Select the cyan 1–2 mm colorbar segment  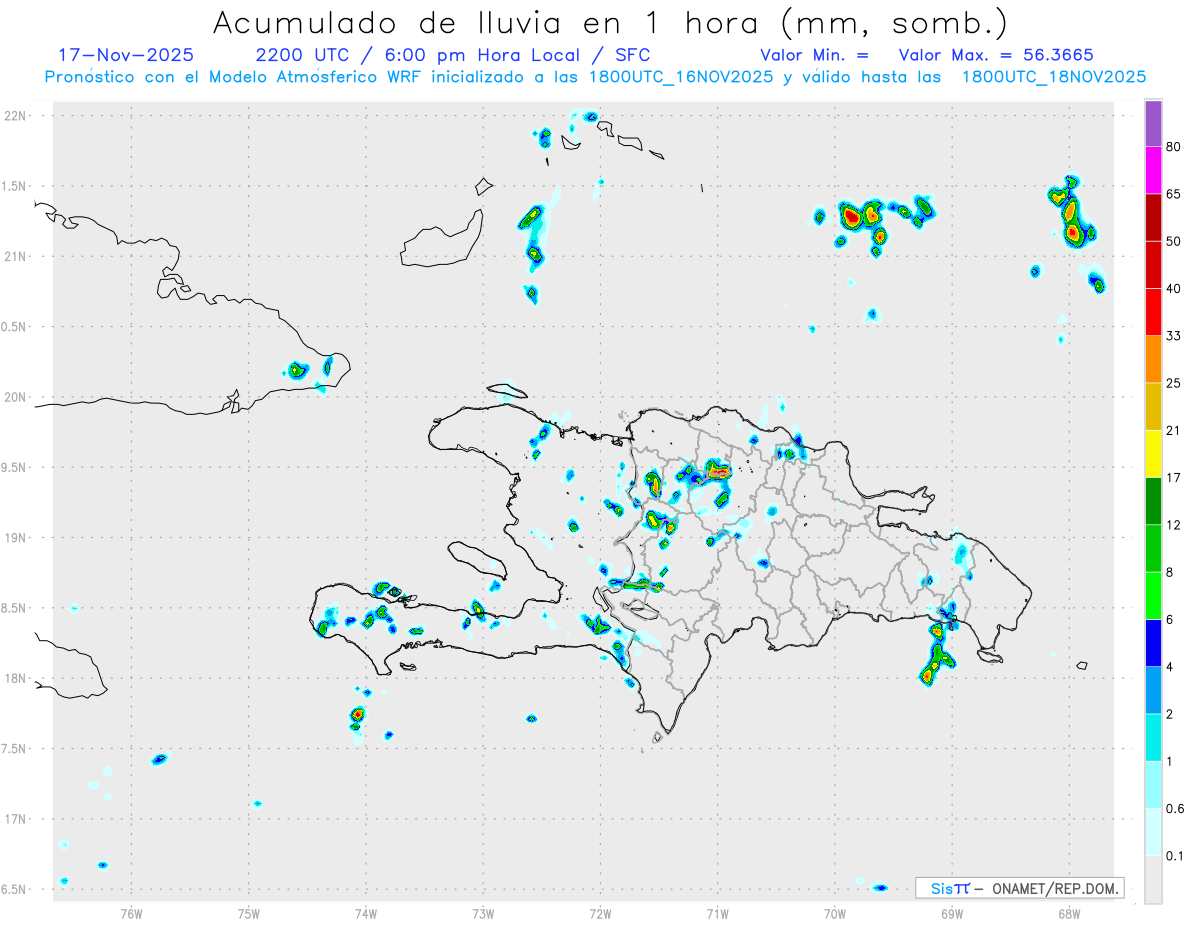pyautogui.click(x=1153, y=738)
